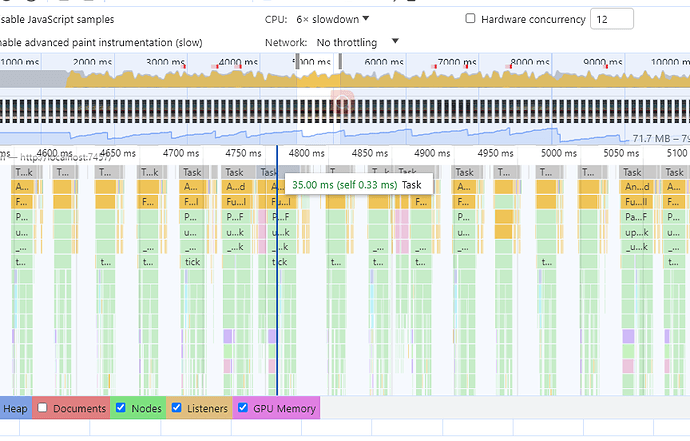
Task: Select the tick block under 4700 ms
Action: click(192, 262)
